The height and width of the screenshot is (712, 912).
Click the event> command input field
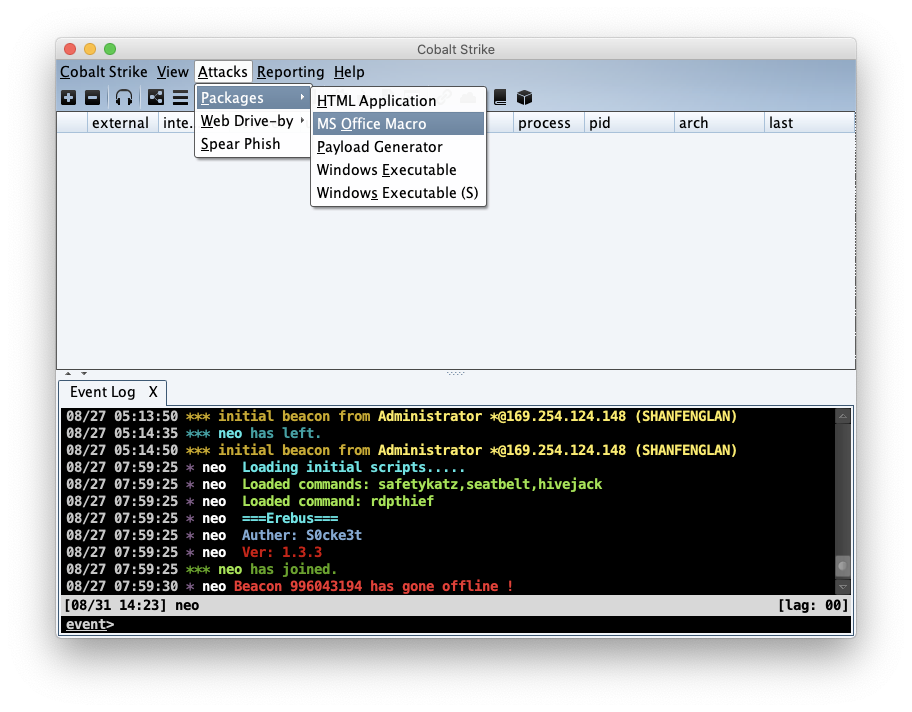pyautogui.click(x=455, y=625)
